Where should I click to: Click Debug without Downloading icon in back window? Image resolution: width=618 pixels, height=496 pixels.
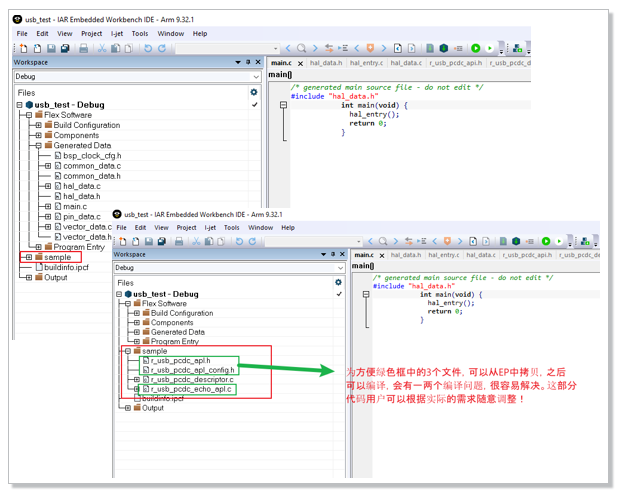490,48
